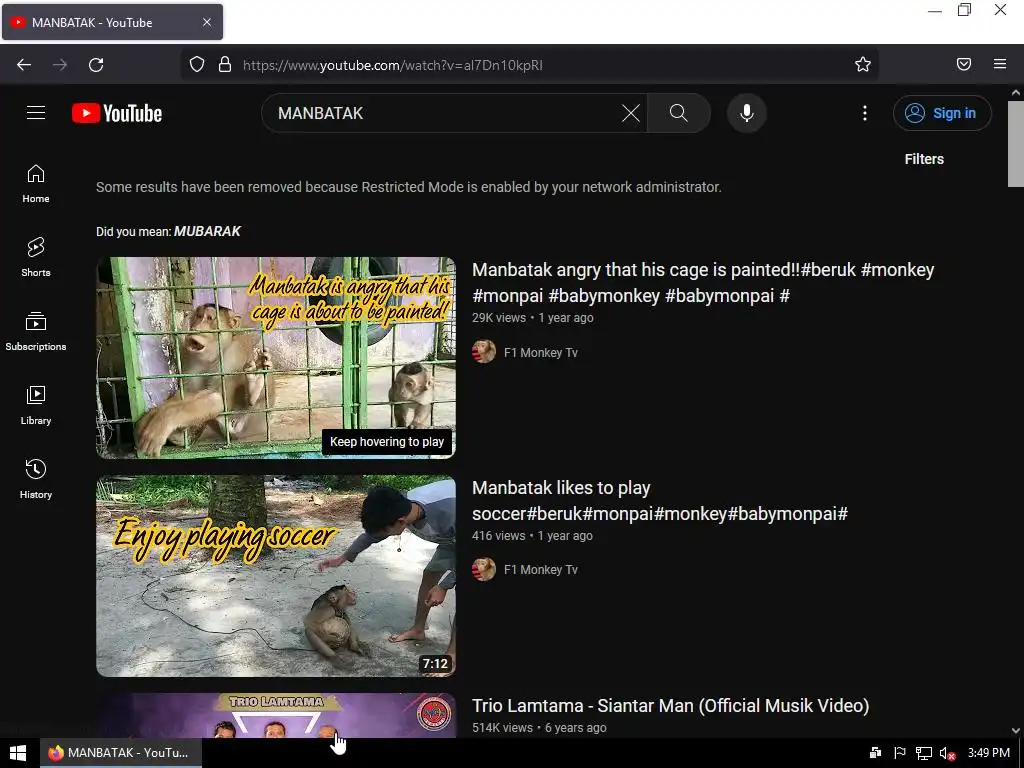Click page scrollbar down arrow
This screenshot has width=1024, height=768.
click(x=1016, y=731)
